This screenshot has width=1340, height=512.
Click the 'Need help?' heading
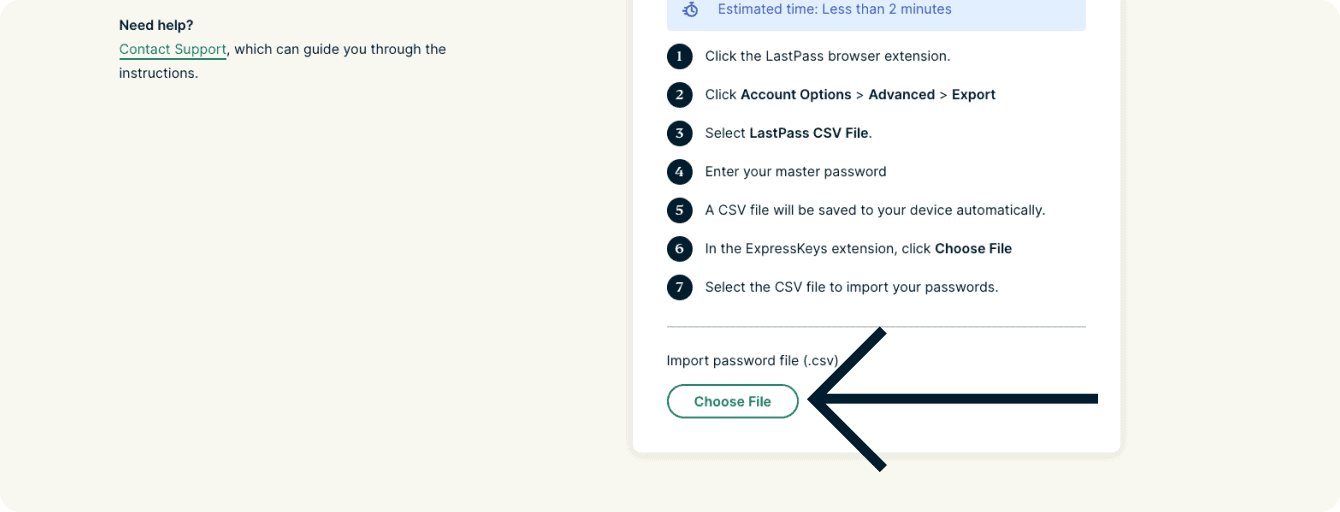[156, 25]
